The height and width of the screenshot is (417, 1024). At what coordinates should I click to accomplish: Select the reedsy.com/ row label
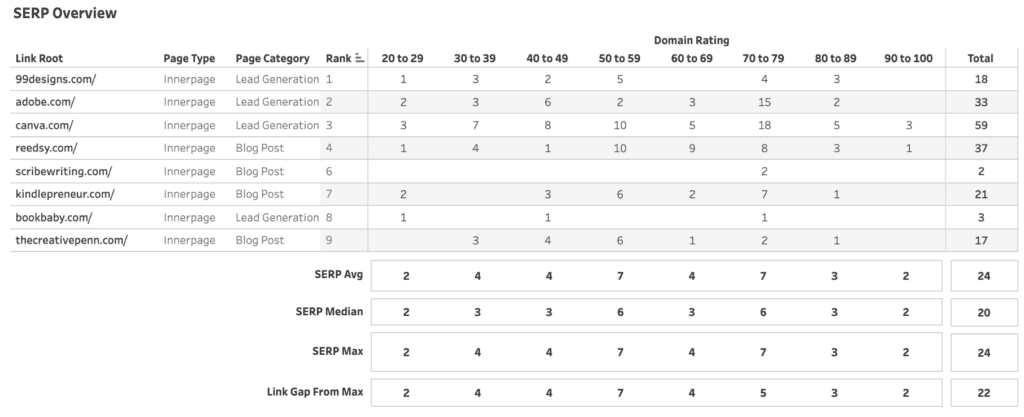(x=46, y=148)
